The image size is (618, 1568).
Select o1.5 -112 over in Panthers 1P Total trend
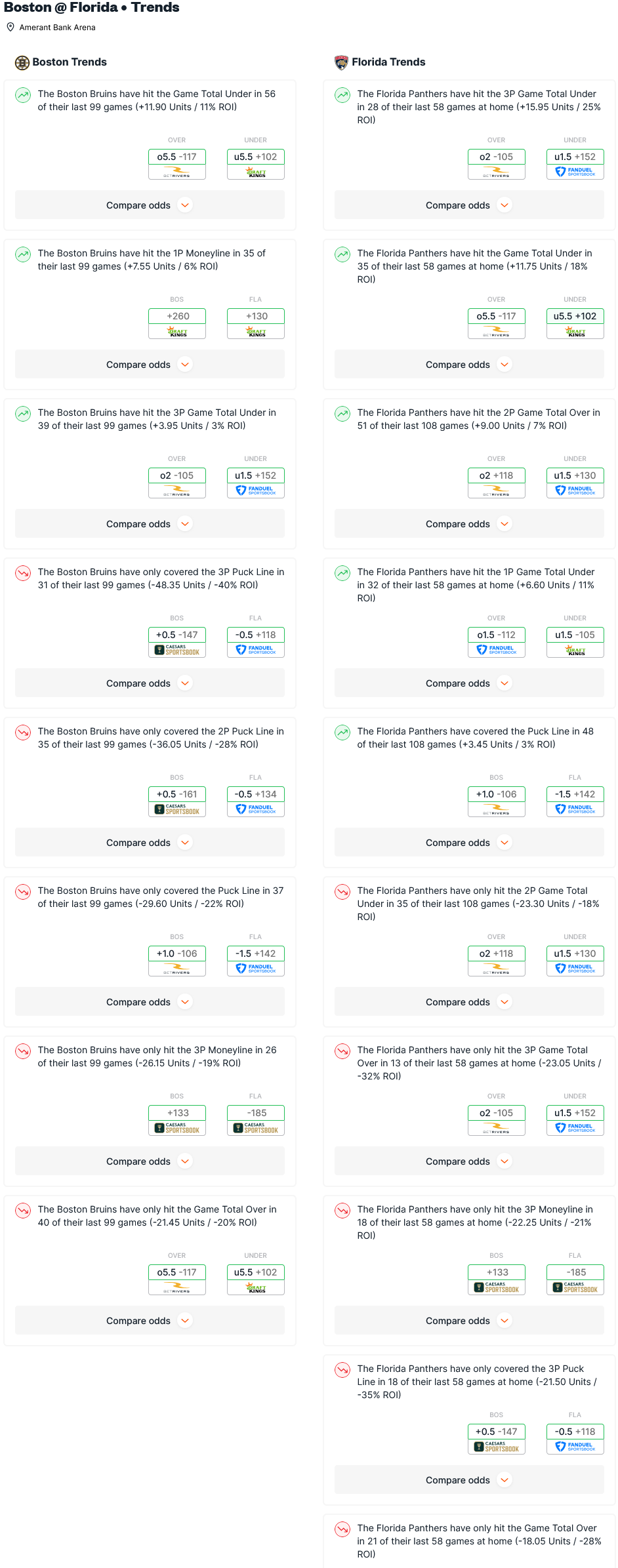coord(497,635)
